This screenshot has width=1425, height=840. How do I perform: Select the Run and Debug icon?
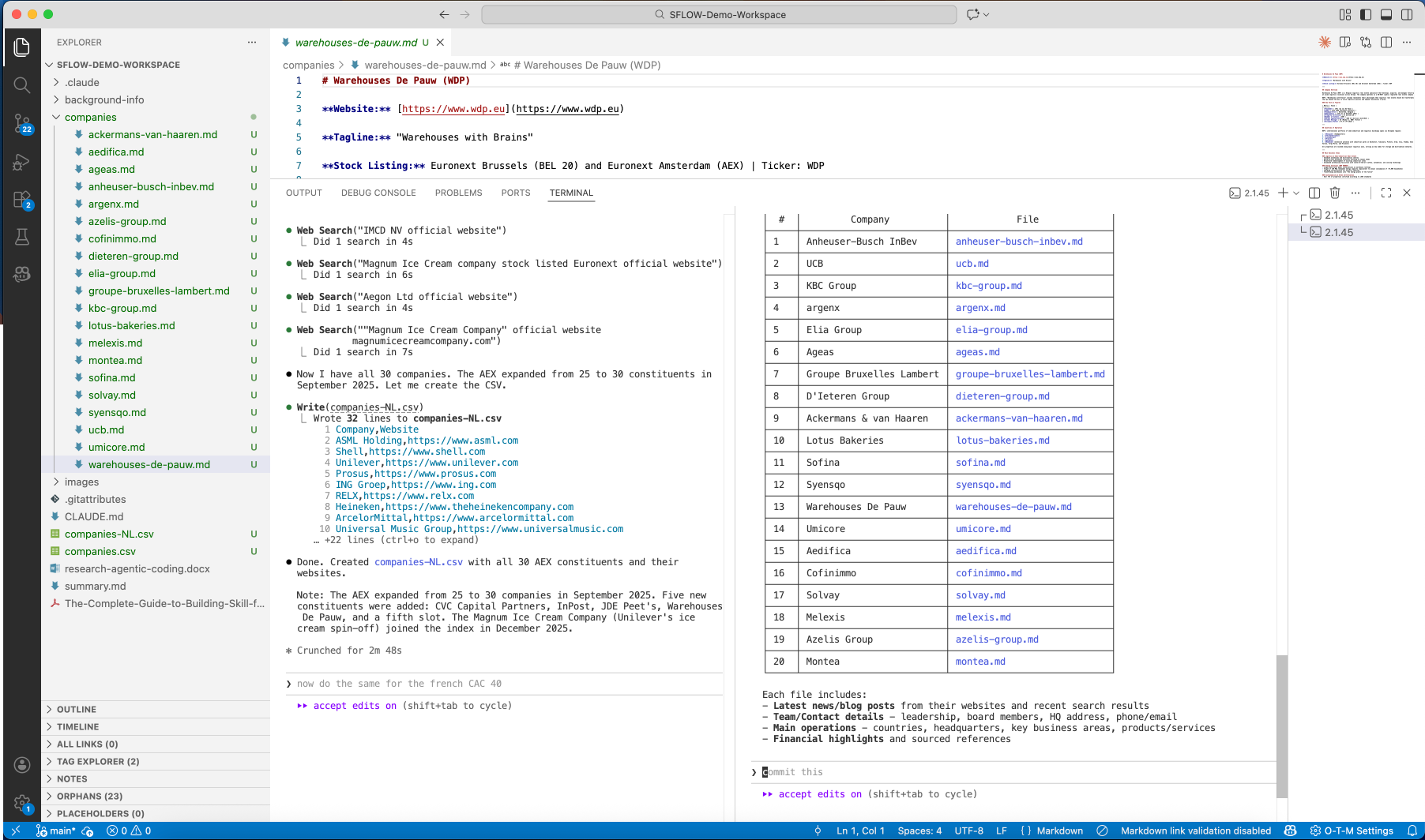point(21,162)
